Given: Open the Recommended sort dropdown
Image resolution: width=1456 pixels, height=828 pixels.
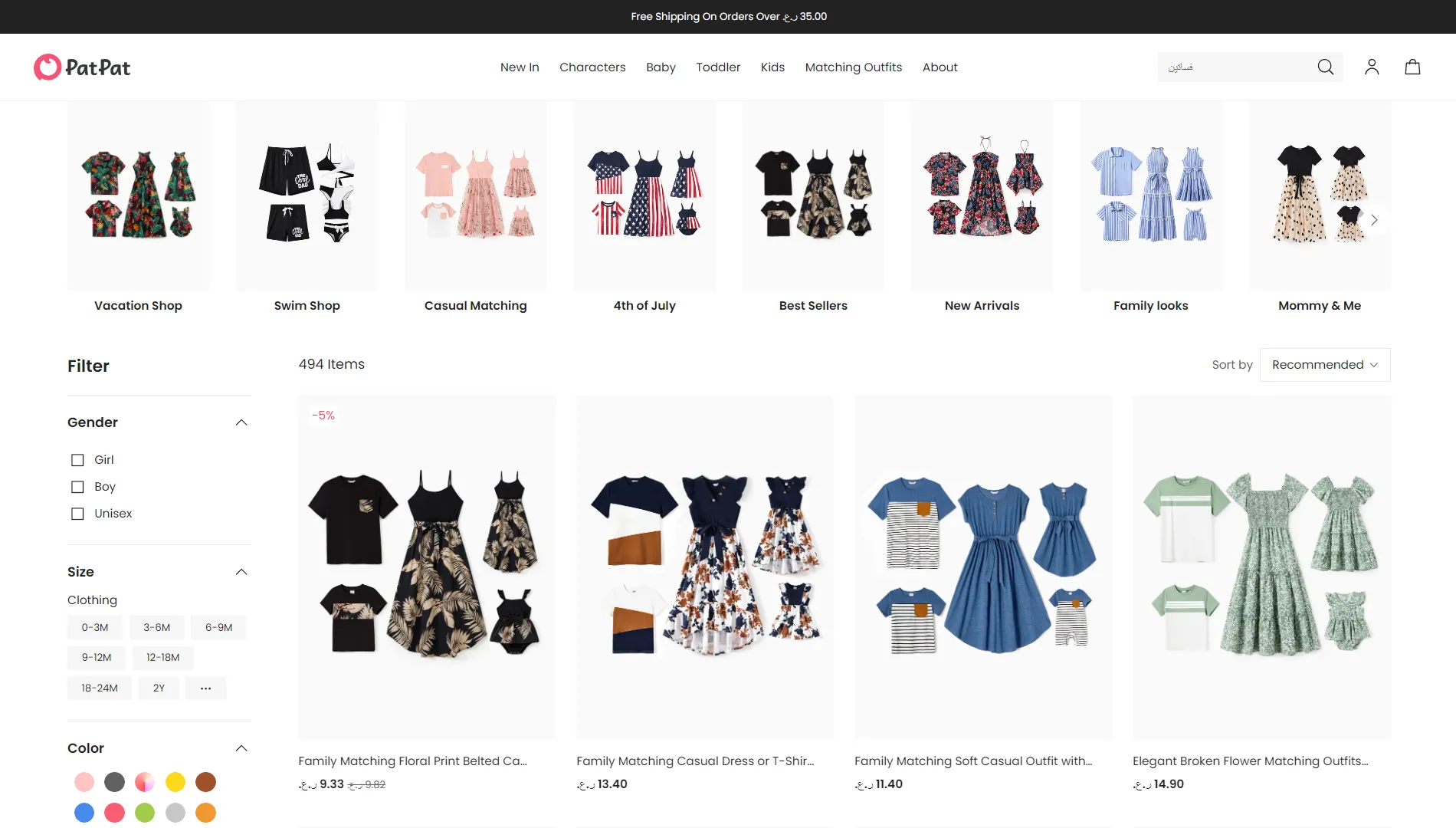Looking at the screenshot, I should coord(1325,365).
